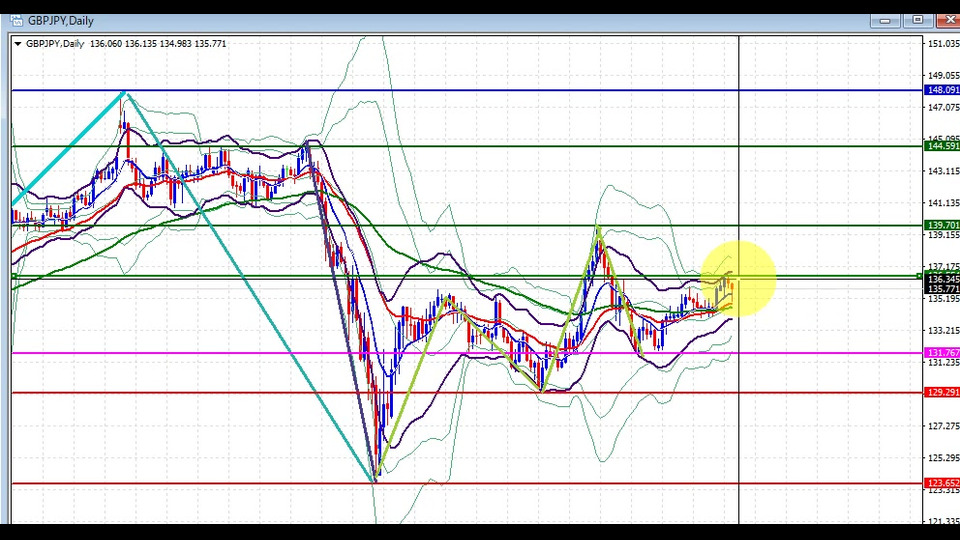Select the magenta 131.767 price label

click(942, 353)
